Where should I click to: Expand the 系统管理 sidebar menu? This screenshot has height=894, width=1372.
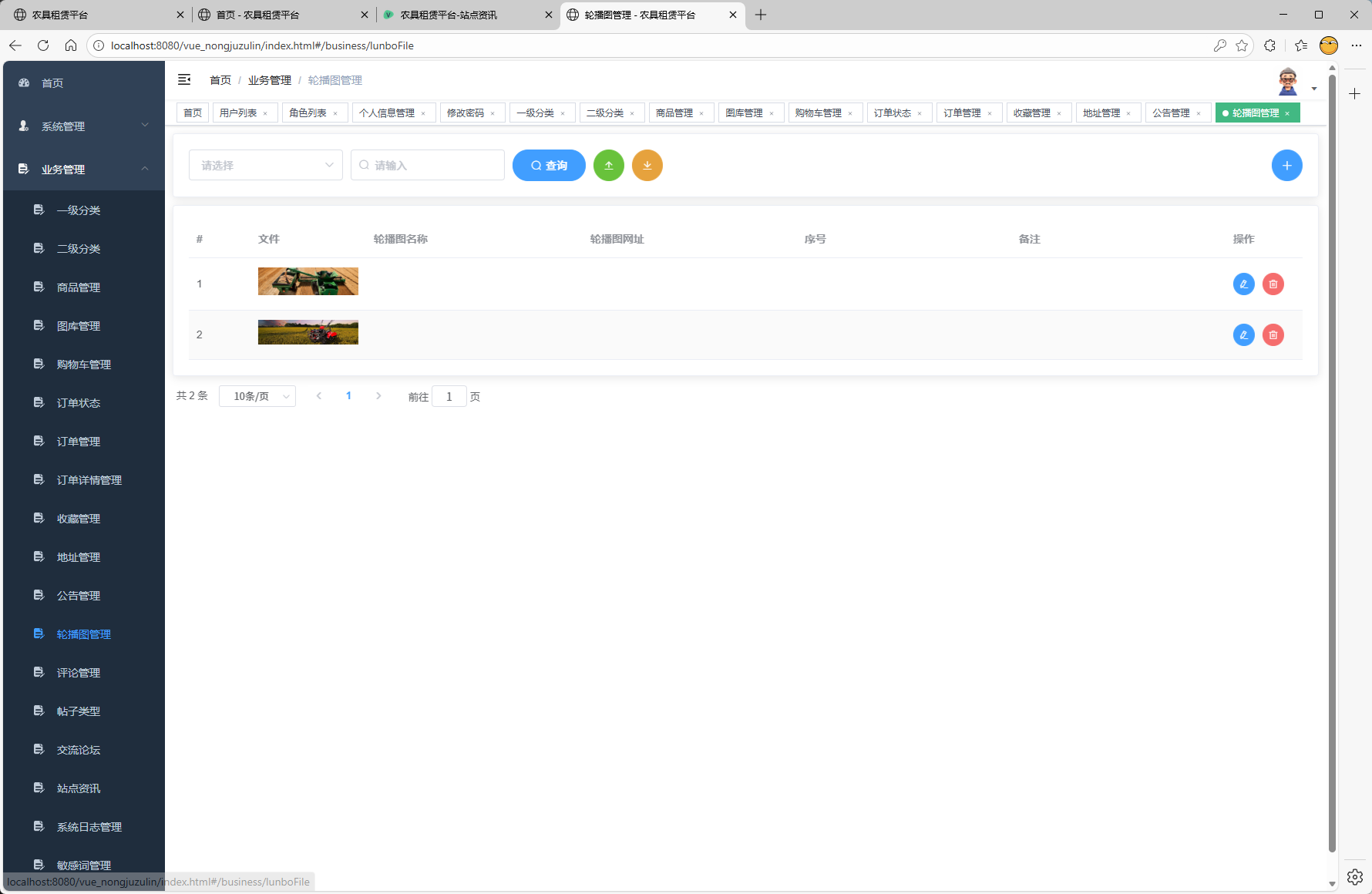click(84, 126)
